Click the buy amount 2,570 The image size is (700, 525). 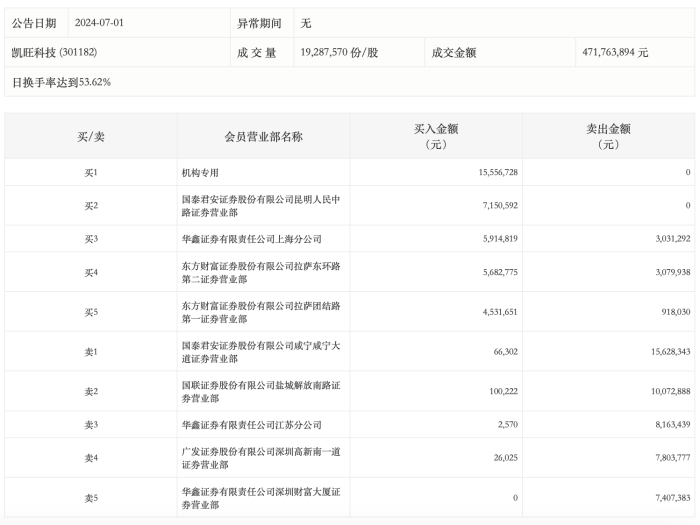[x=508, y=424]
